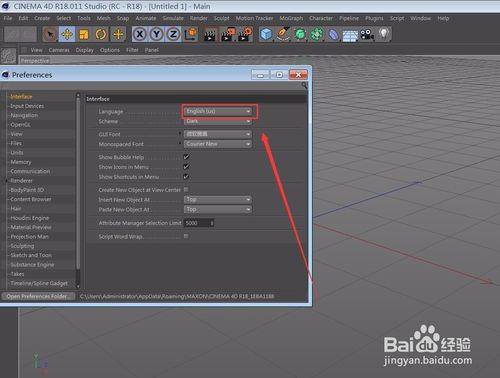Viewport: 500px width, 378px height.
Task: Select OpenGL in preferences list
Action: tap(21, 125)
